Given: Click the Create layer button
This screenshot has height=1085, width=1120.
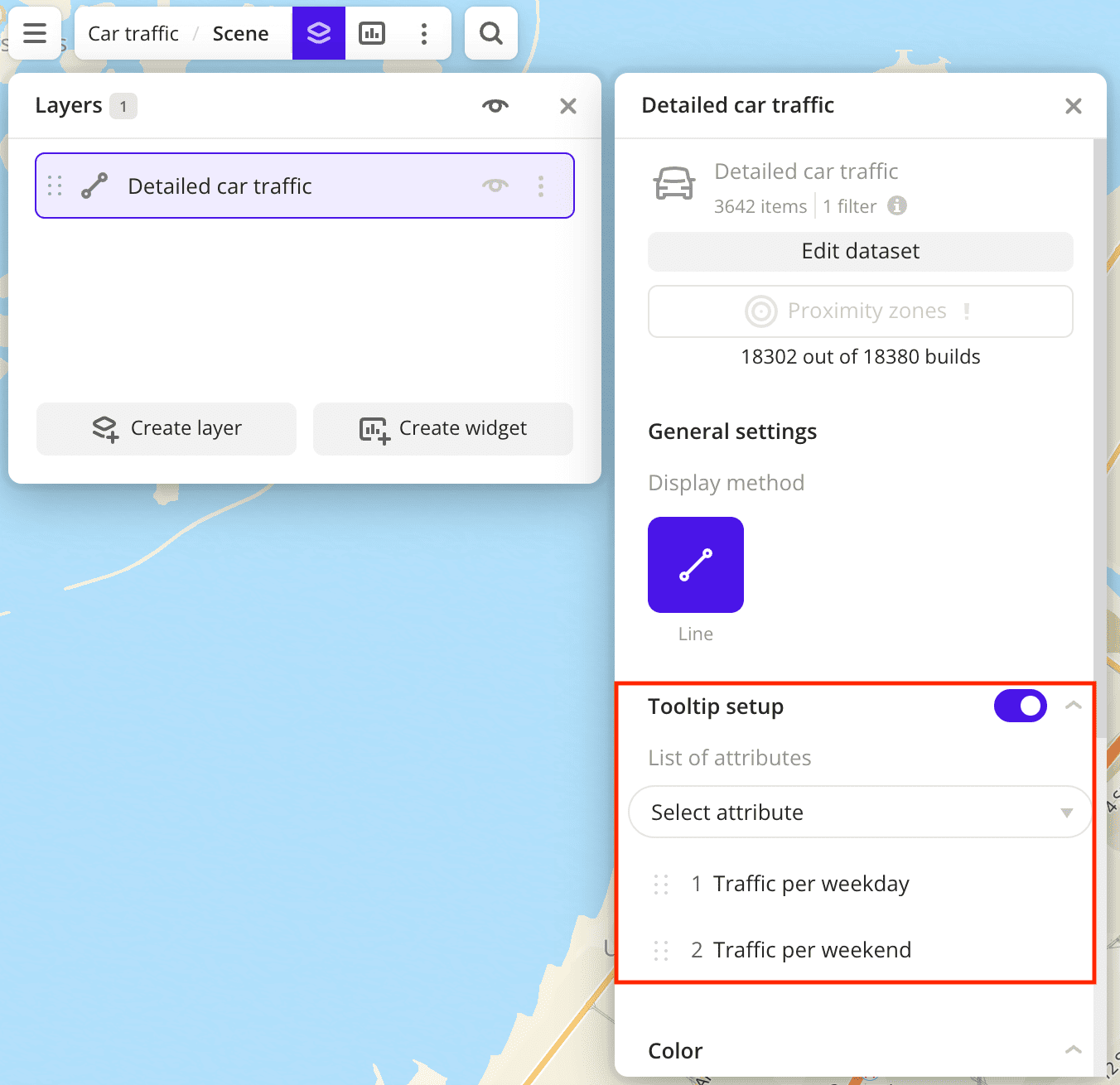Looking at the screenshot, I should (x=166, y=428).
